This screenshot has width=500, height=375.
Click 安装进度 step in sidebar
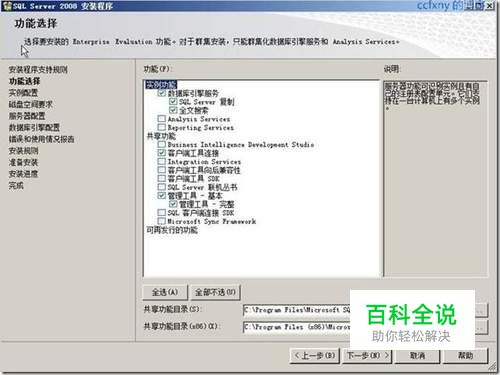[x=23, y=174]
